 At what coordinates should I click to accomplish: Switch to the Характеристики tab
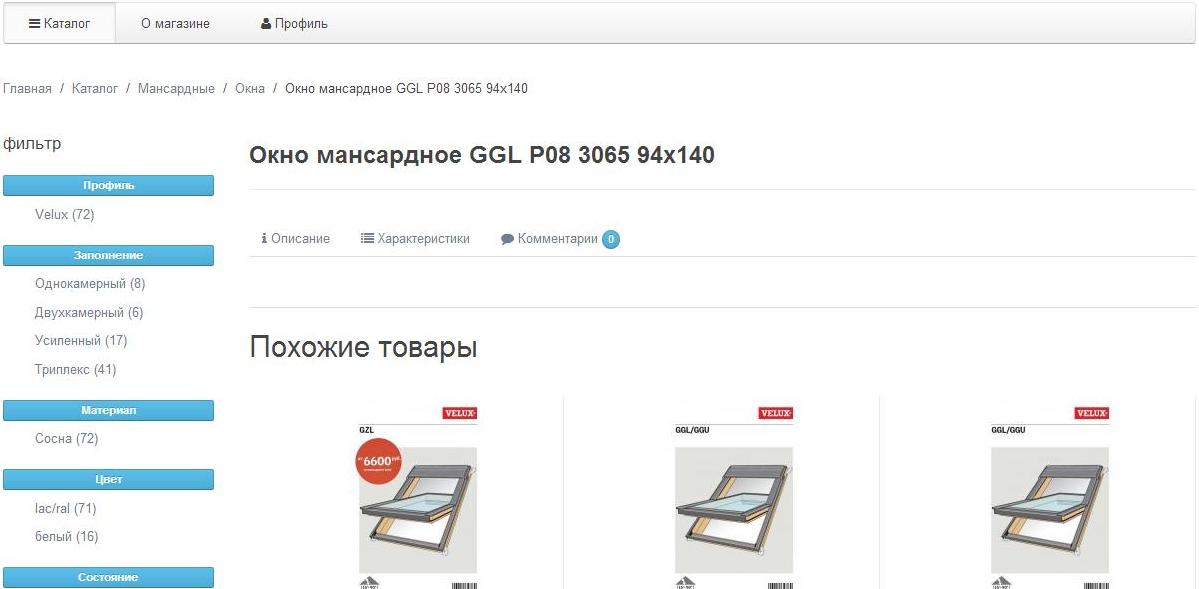pyautogui.click(x=415, y=239)
